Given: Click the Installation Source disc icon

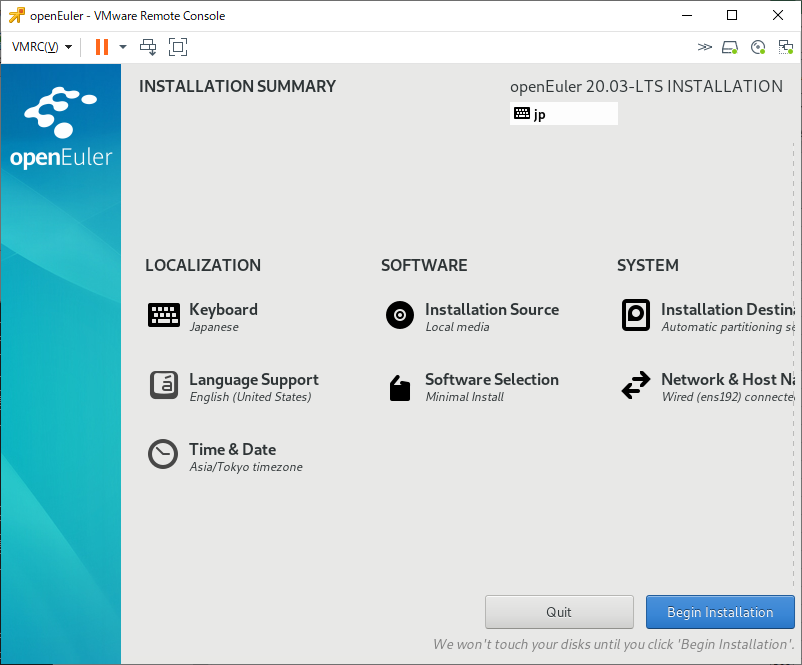Looking at the screenshot, I should point(400,315).
